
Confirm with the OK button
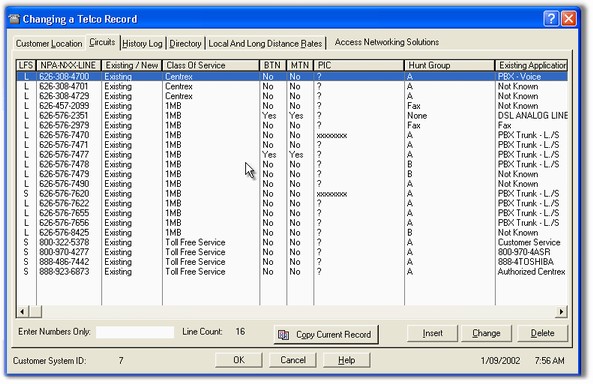pos(239,360)
